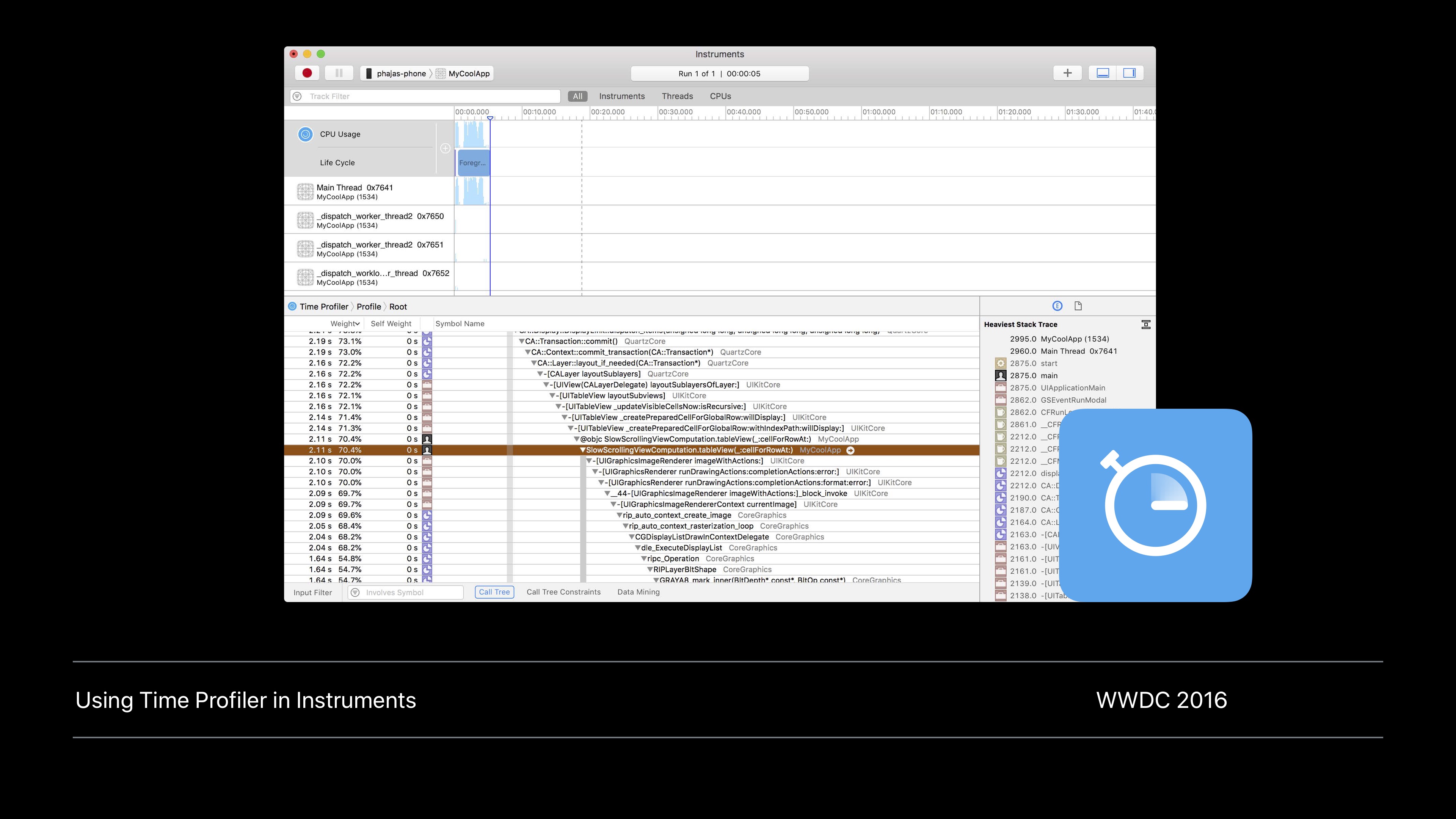This screenshot has width=1456, height=819.
Task: Toggle the right inspector pane view
Action: (x=1129, y=73)
